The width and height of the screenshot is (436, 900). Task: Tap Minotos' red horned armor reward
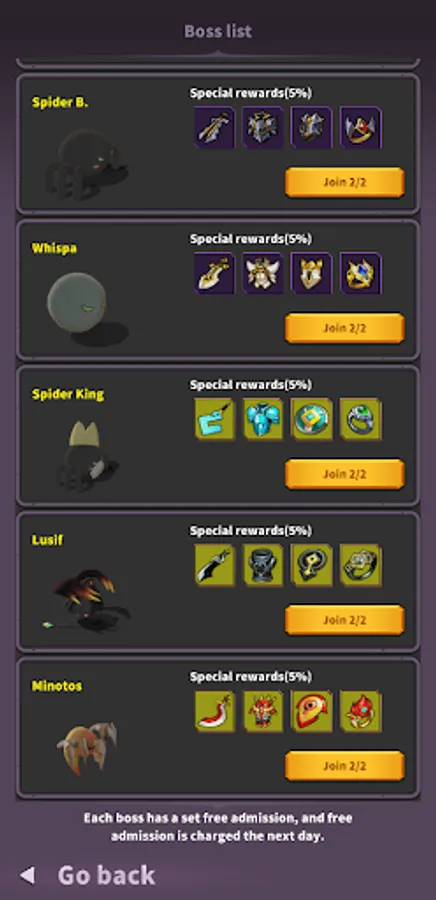[x=263, y=711]
